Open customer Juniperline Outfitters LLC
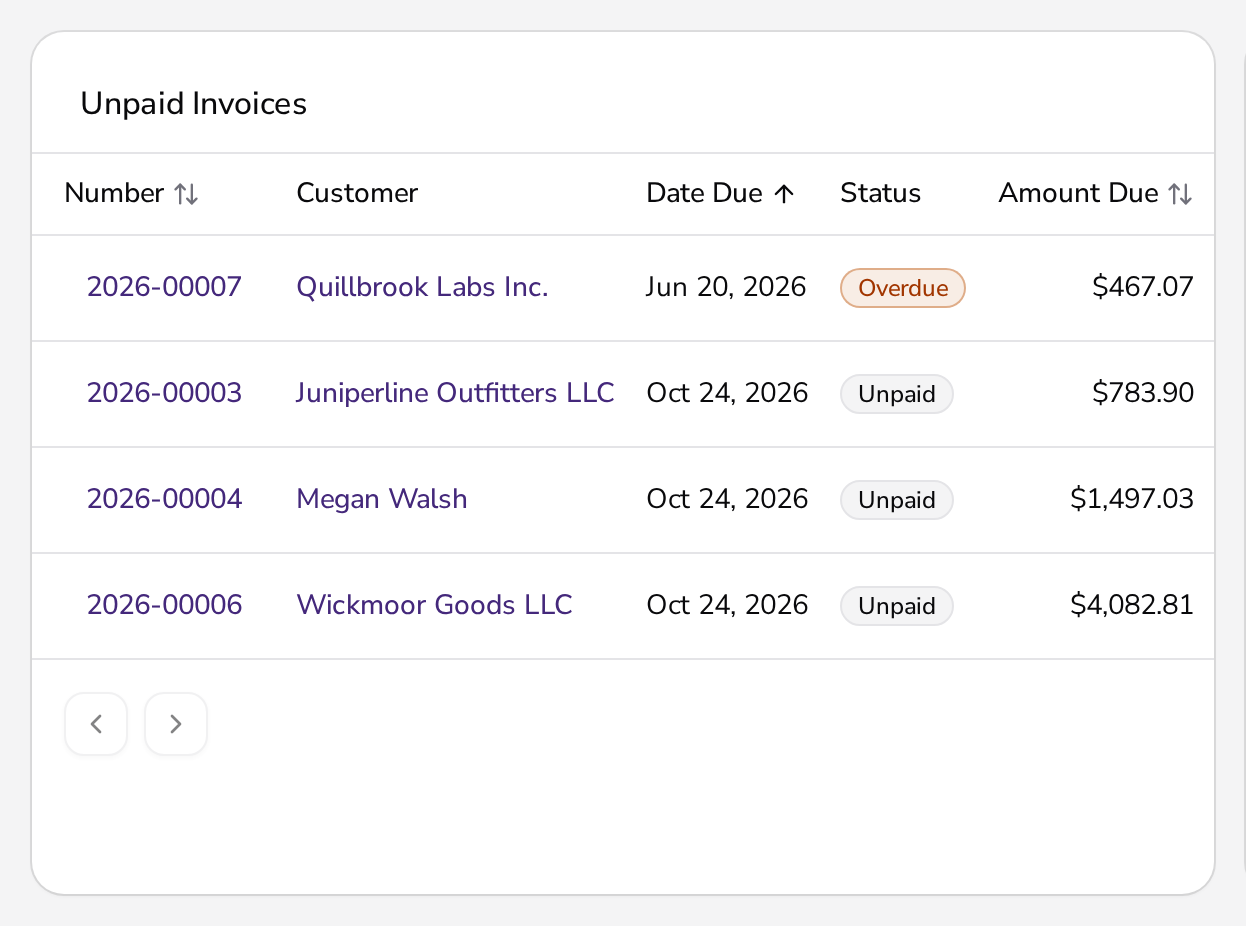The height and width of the screenshot is (926, 1246). pyautogui.click(x=455, y=394)
